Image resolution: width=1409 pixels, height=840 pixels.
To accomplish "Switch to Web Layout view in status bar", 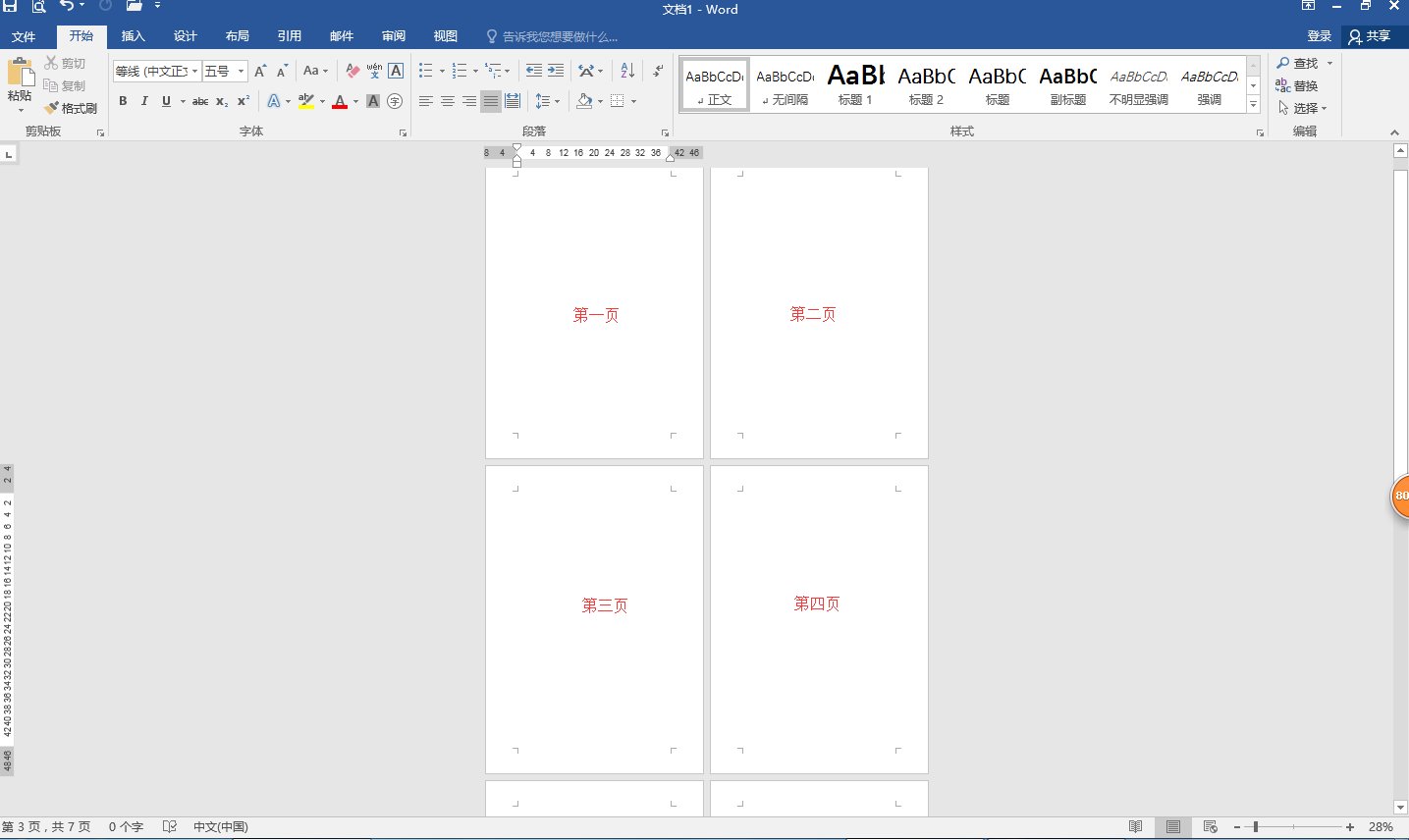I will (1210, 826).
